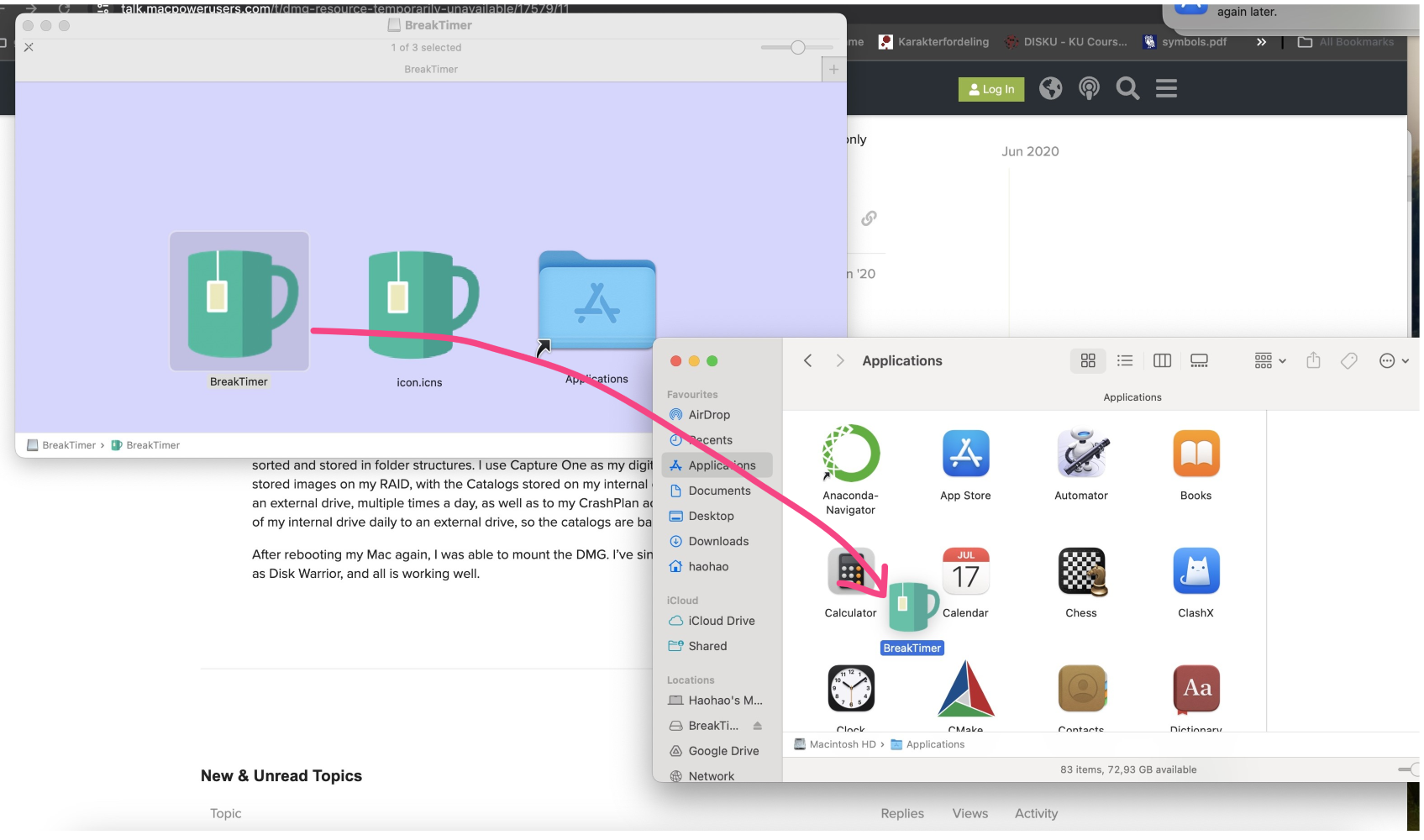Click the globe icon in forum header
The height and width of the screenshot is (840, 1424).
[1050, 88]
